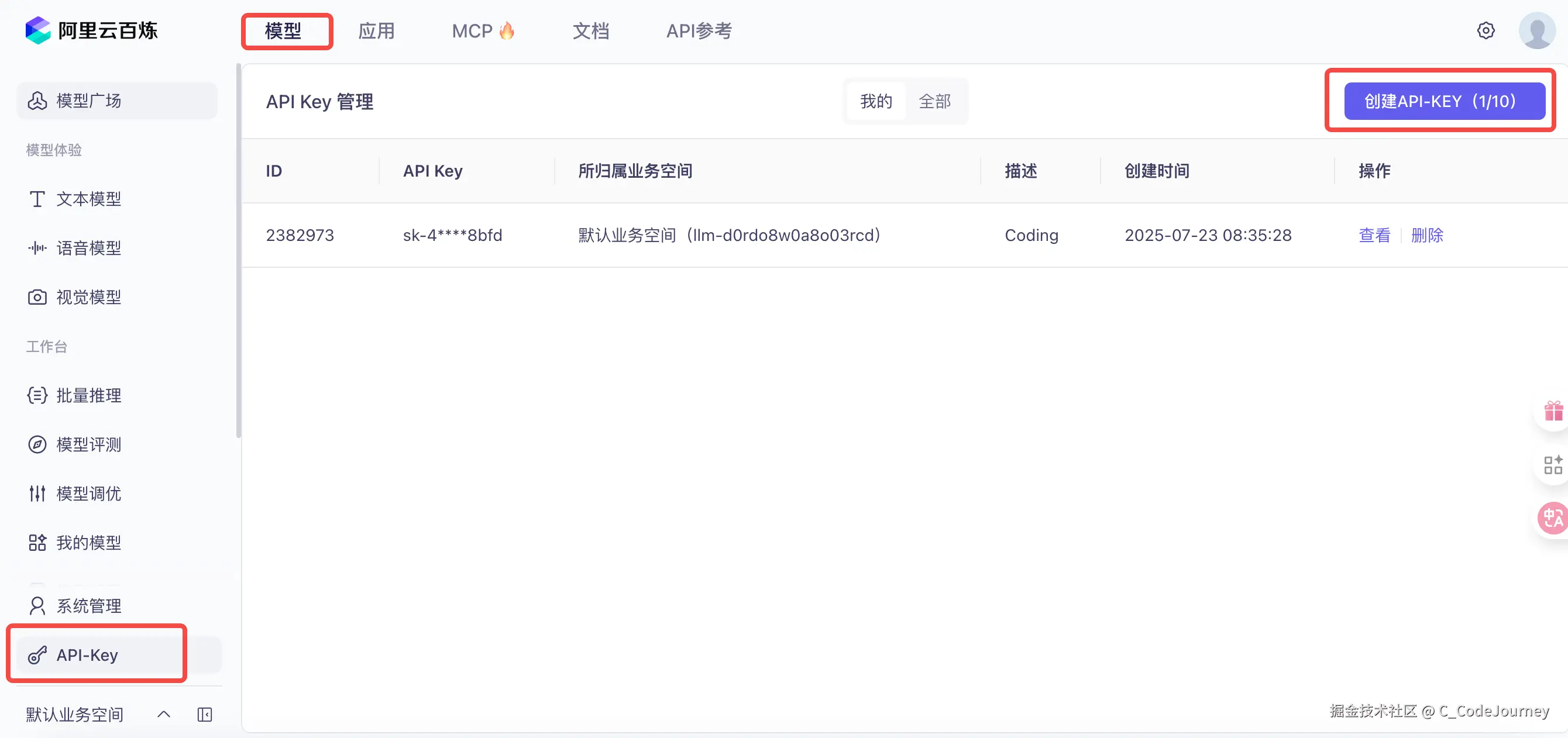
Task: Click the user avatar icon
Action: pos(1536,30)
